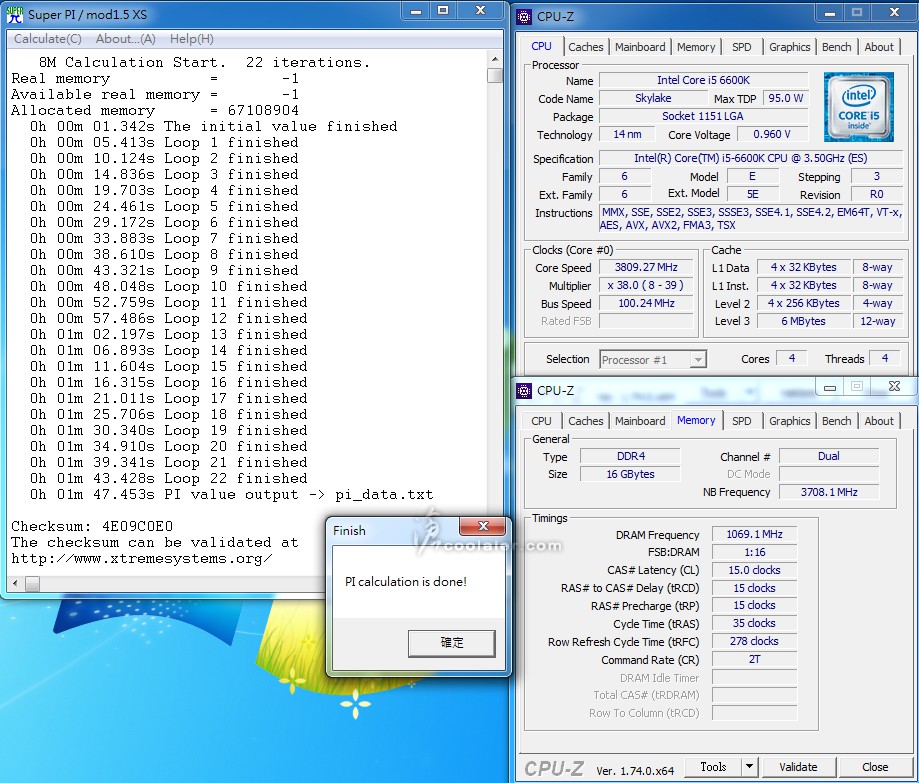Select Memory tab in lower CPU-Z window
This screenshot has height=783, width=919.
pos(696,420)
